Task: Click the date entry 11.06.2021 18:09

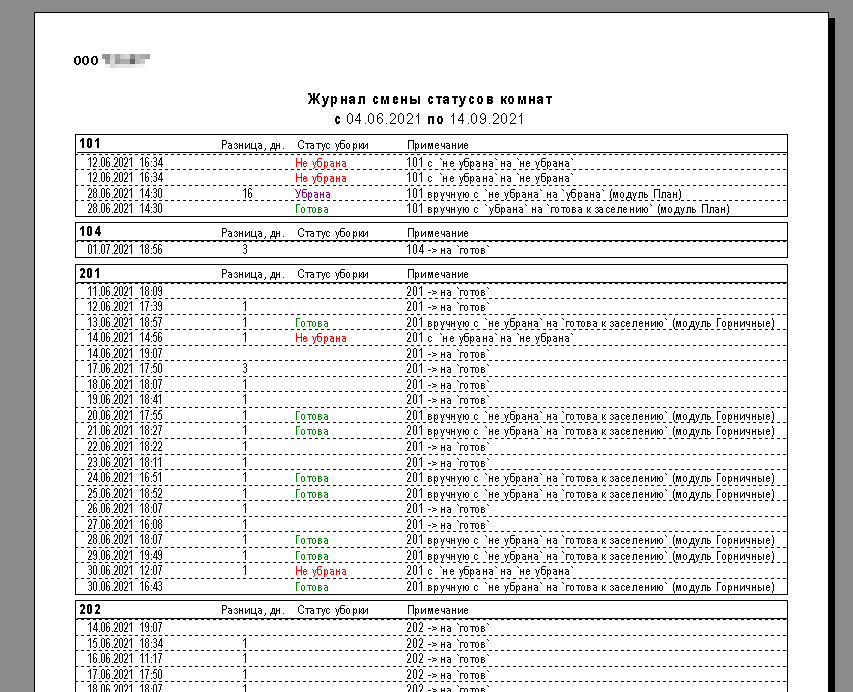Action: pyautogui.click(x=125, y=292)
